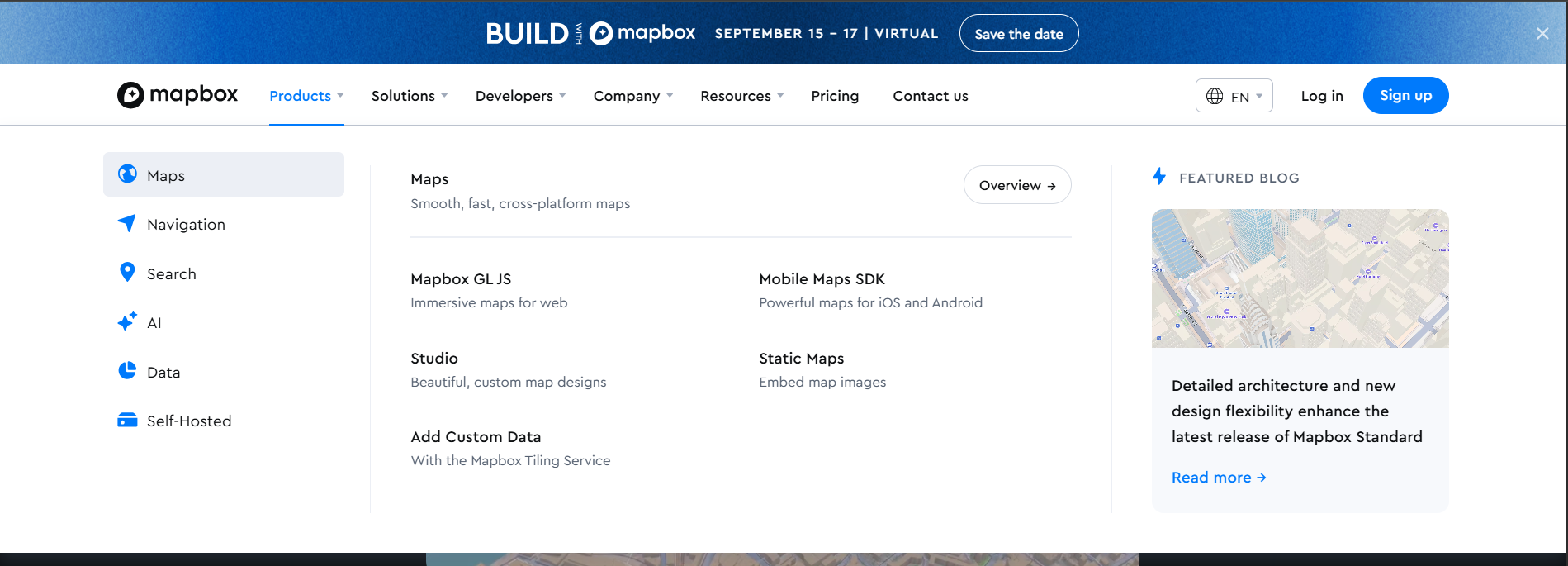1568x566 pixels.
Task: Click 'Beautiful, custom map designs' text
Action: click(508, 383)
